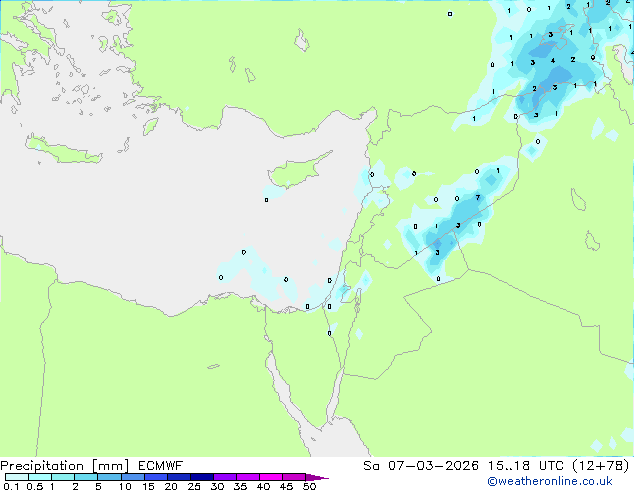Viewport: 634px width, 490px height.
Task: Click the 'Precipitation [mm]' title text
Action: pos(65,466)
